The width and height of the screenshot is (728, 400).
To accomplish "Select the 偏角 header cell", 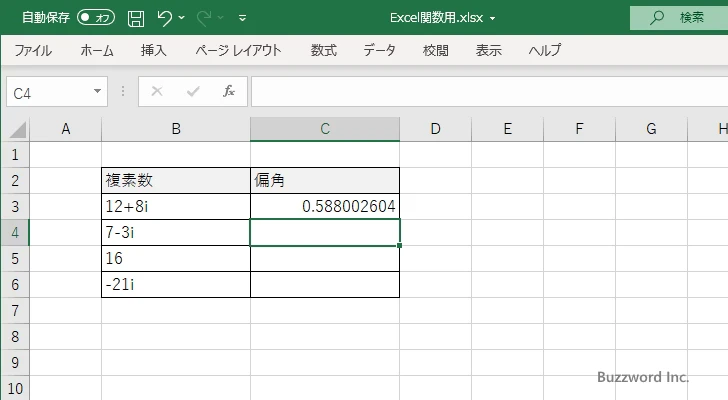I will click(325, 181).
